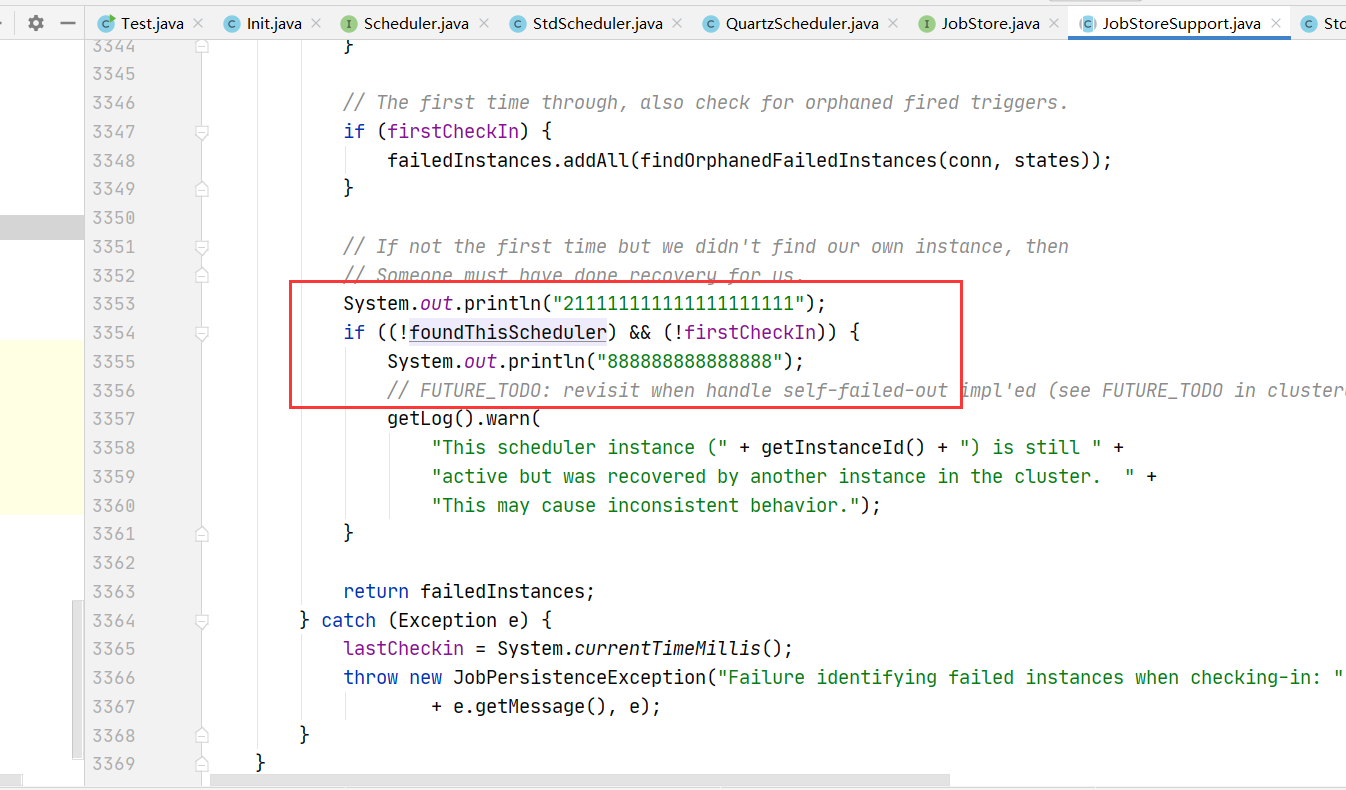Image resolution: width=1346 pixels, height=790 pixels.
Task: Toggle fold end marker at line 3361
Action: [202, 534]
